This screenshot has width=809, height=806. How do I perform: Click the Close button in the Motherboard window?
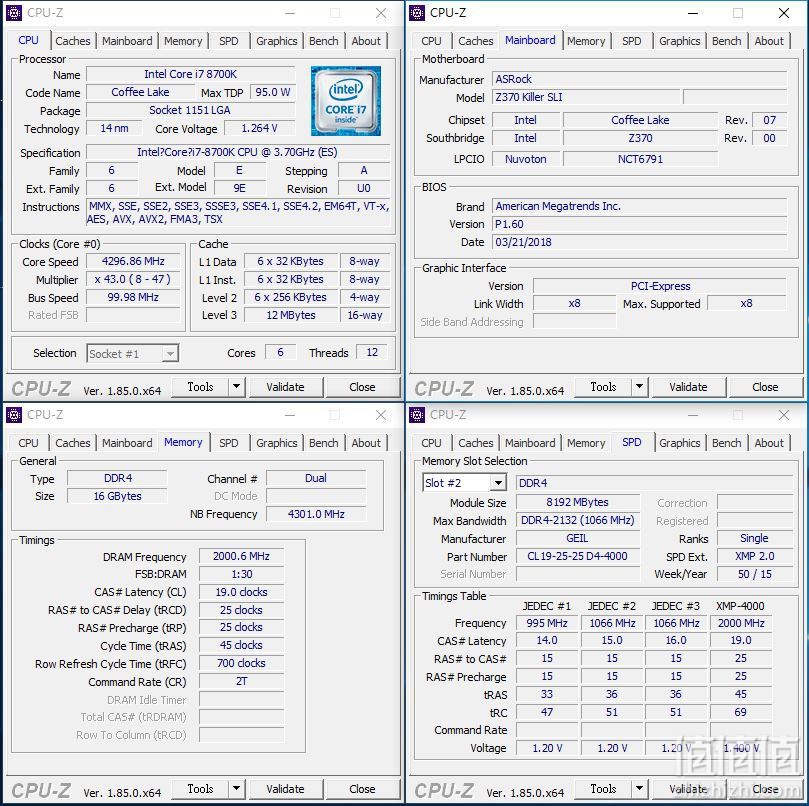765,387
